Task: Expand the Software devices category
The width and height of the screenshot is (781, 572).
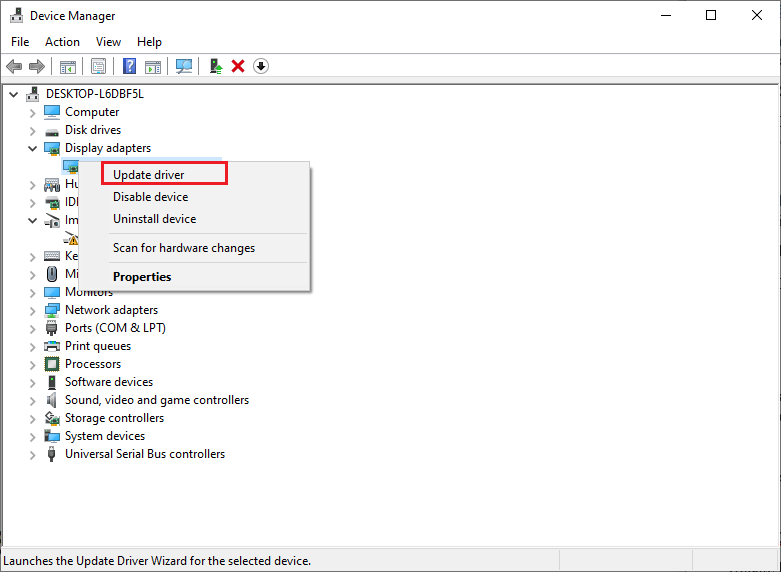Action: [x=32, y=383]
